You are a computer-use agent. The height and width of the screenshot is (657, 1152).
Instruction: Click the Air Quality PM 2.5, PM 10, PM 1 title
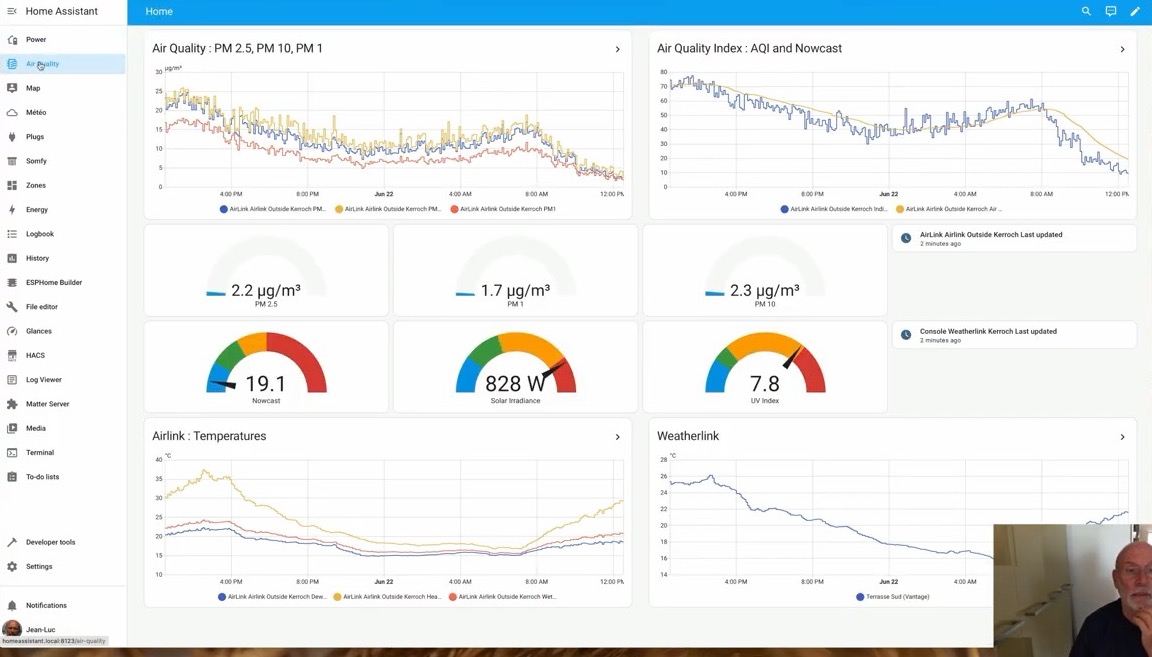pos(237,49)
